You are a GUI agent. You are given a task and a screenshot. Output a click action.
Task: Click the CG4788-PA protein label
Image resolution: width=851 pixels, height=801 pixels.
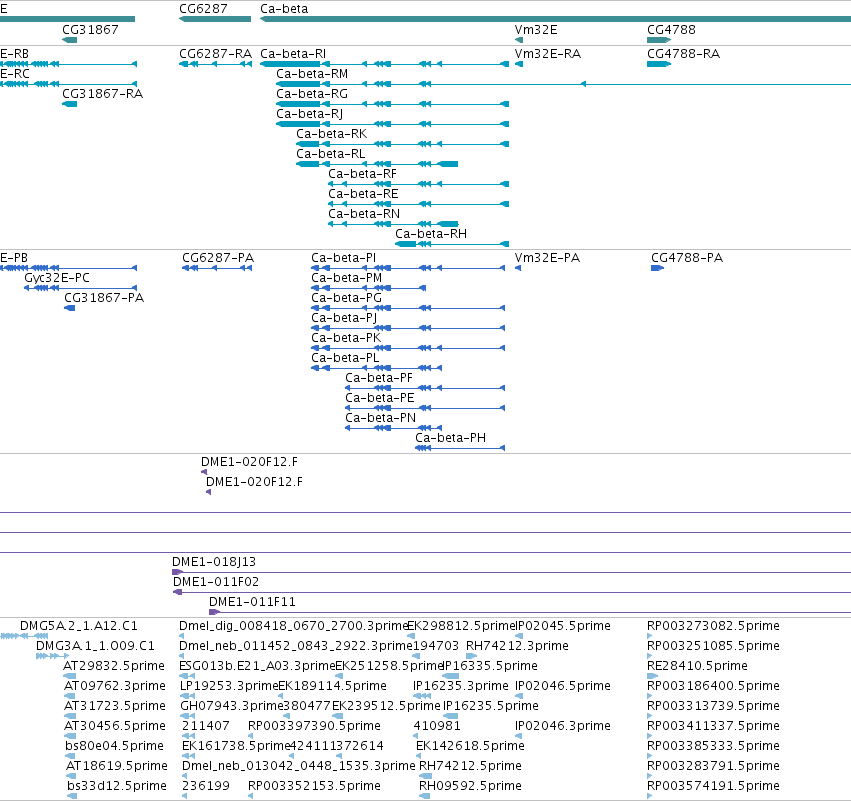(x=687, y=258)
